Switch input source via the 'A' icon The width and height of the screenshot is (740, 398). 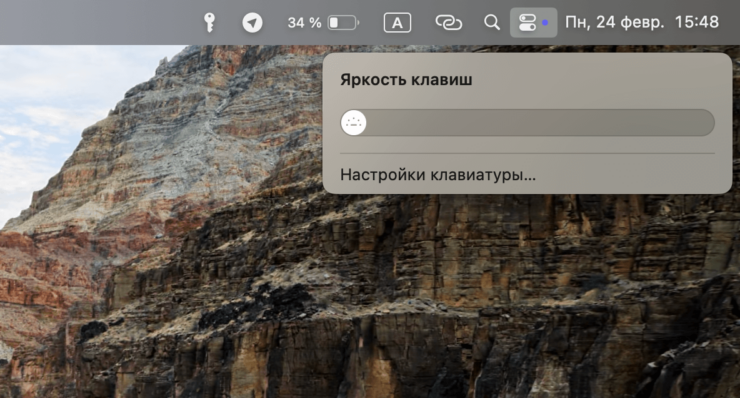(397, 22)
